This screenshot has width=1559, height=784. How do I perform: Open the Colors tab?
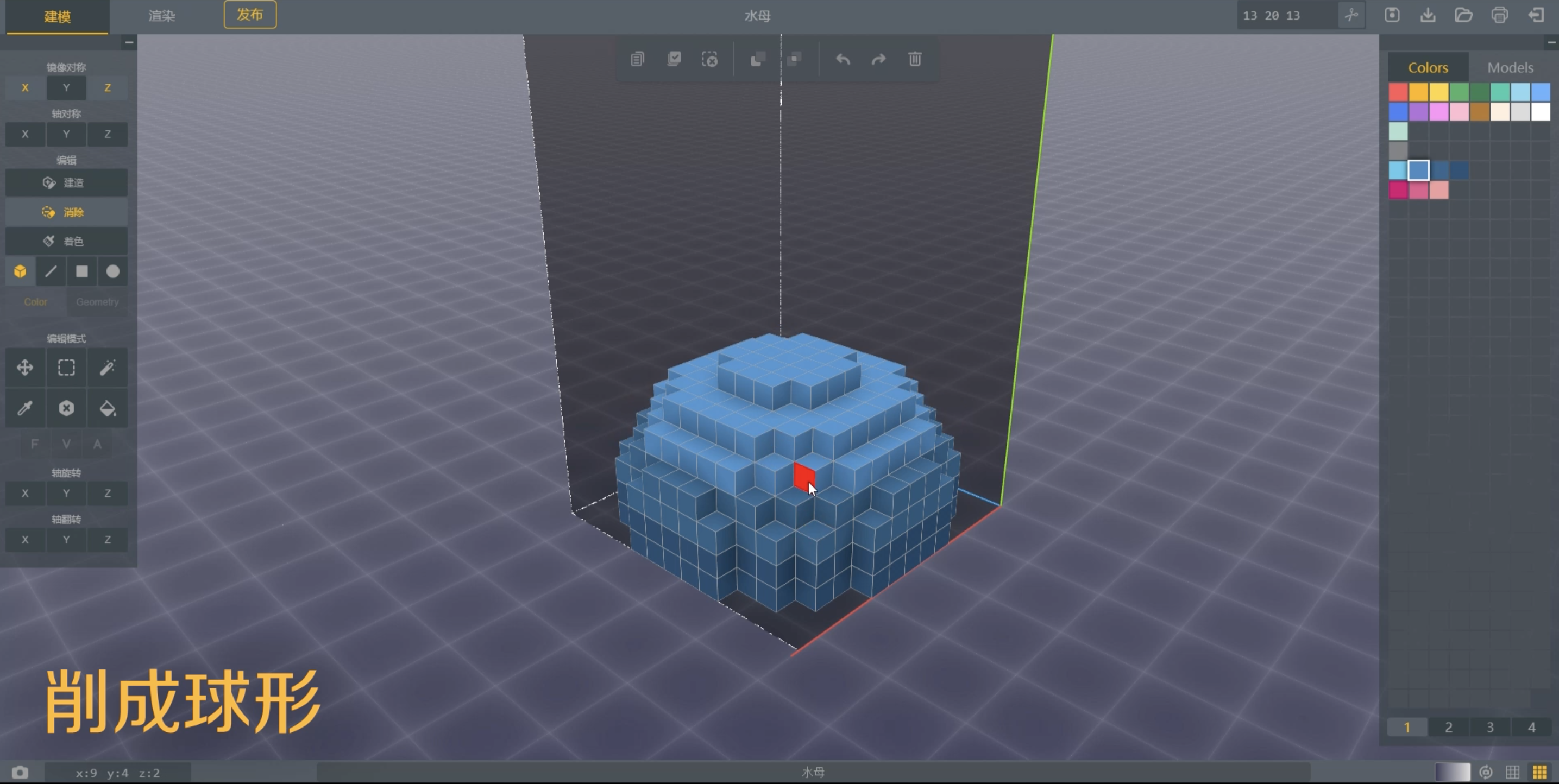1428,67
